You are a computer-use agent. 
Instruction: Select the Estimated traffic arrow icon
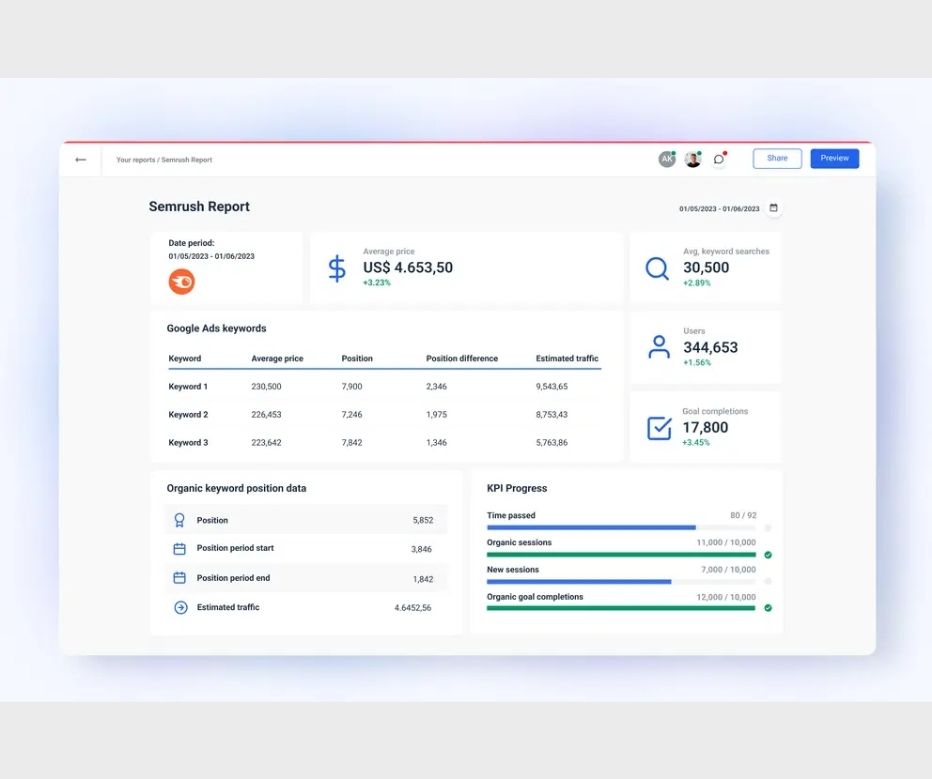click(x=182, y=606)
